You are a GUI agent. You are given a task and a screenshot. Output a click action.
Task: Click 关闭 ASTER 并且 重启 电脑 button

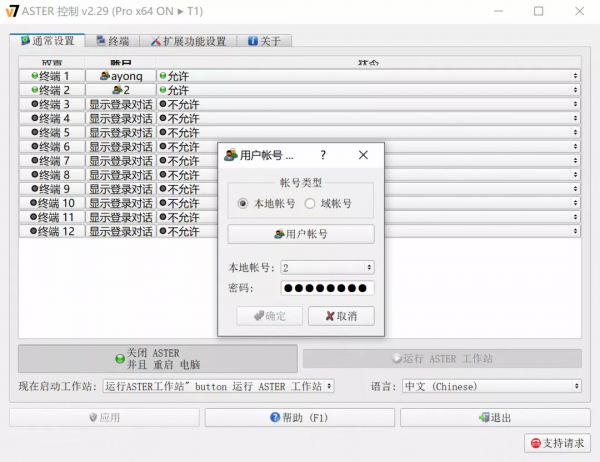[158, 359]
